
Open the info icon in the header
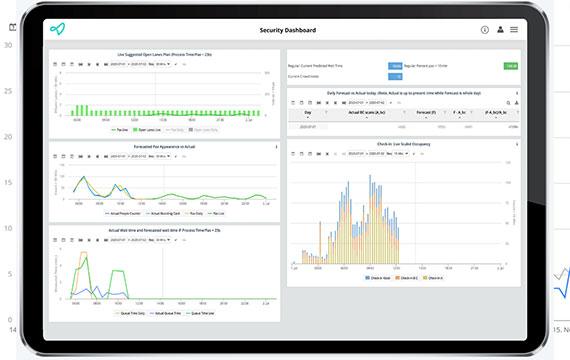485,30
